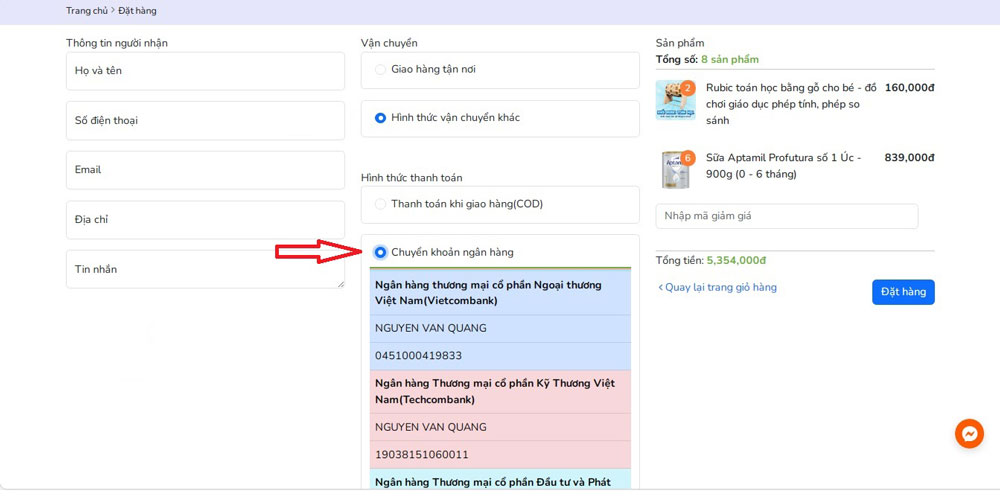Click the Sữa Aptamil Profutura product name

pyautogui.click(x=784, y=166)
